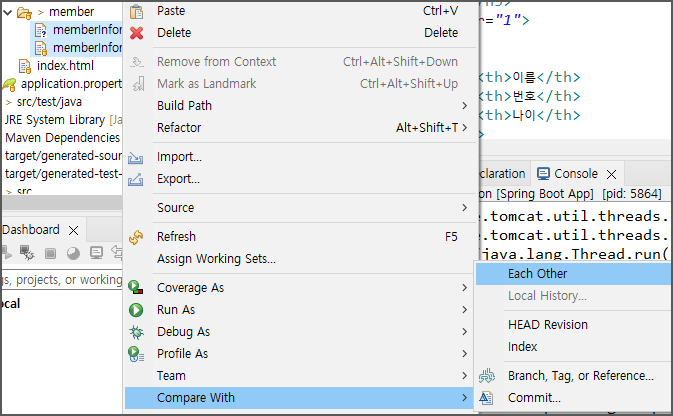Expand the Run As submenu arrow
Screen dimensions: 673x416
pos(464,310)
